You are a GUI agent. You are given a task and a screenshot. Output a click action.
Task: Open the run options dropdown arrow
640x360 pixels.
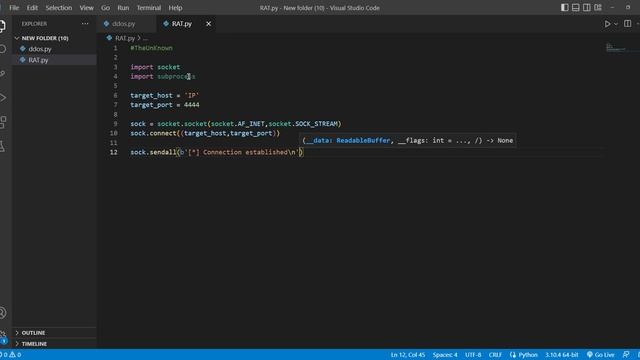coord(616,24)
